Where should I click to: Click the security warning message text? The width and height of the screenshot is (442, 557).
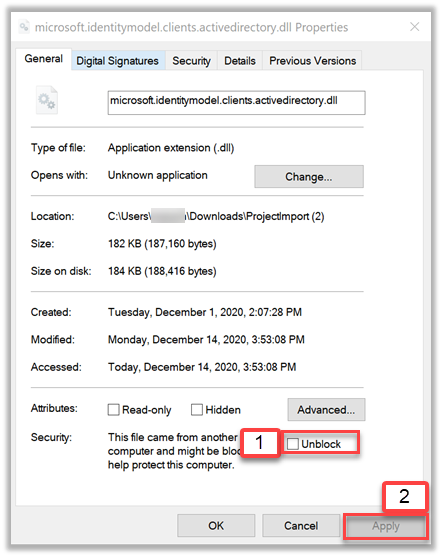pos(174,451)
